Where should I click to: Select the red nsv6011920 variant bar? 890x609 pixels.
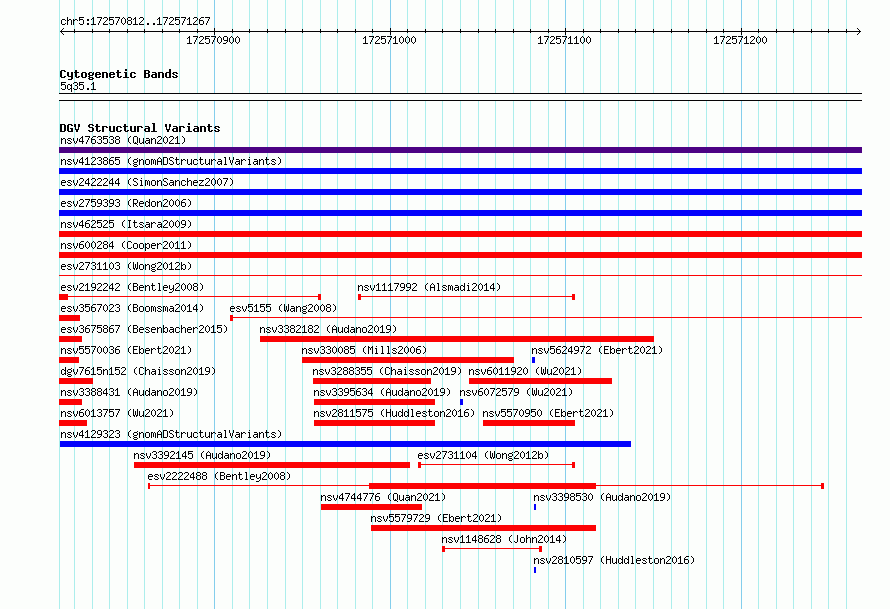pos(540,381)
